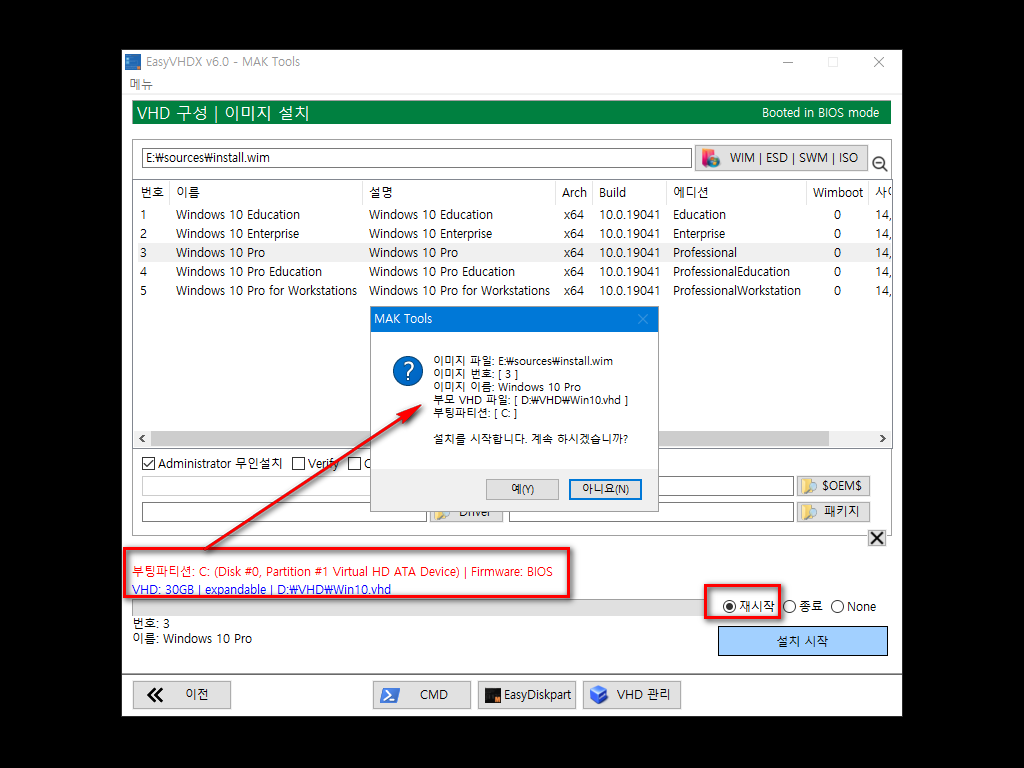
Task: Click the black X close icon near progress area
Action: 877,537
